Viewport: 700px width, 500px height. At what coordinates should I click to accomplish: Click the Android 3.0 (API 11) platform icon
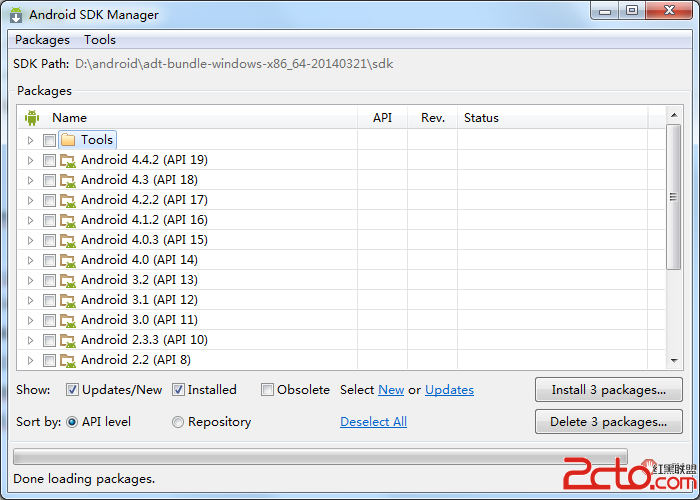click(68, 320)
